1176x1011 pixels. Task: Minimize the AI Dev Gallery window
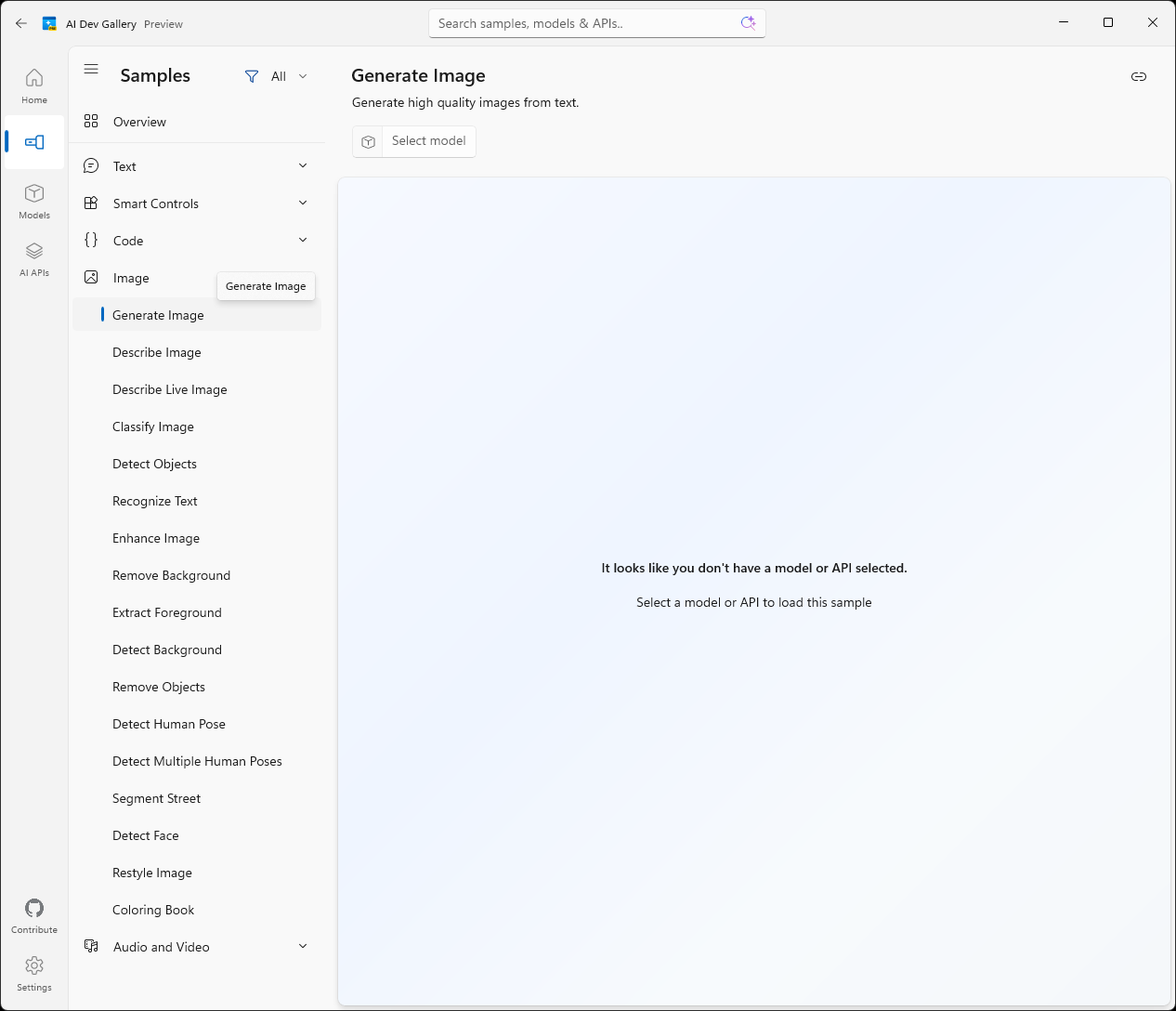coord(1064,22)
